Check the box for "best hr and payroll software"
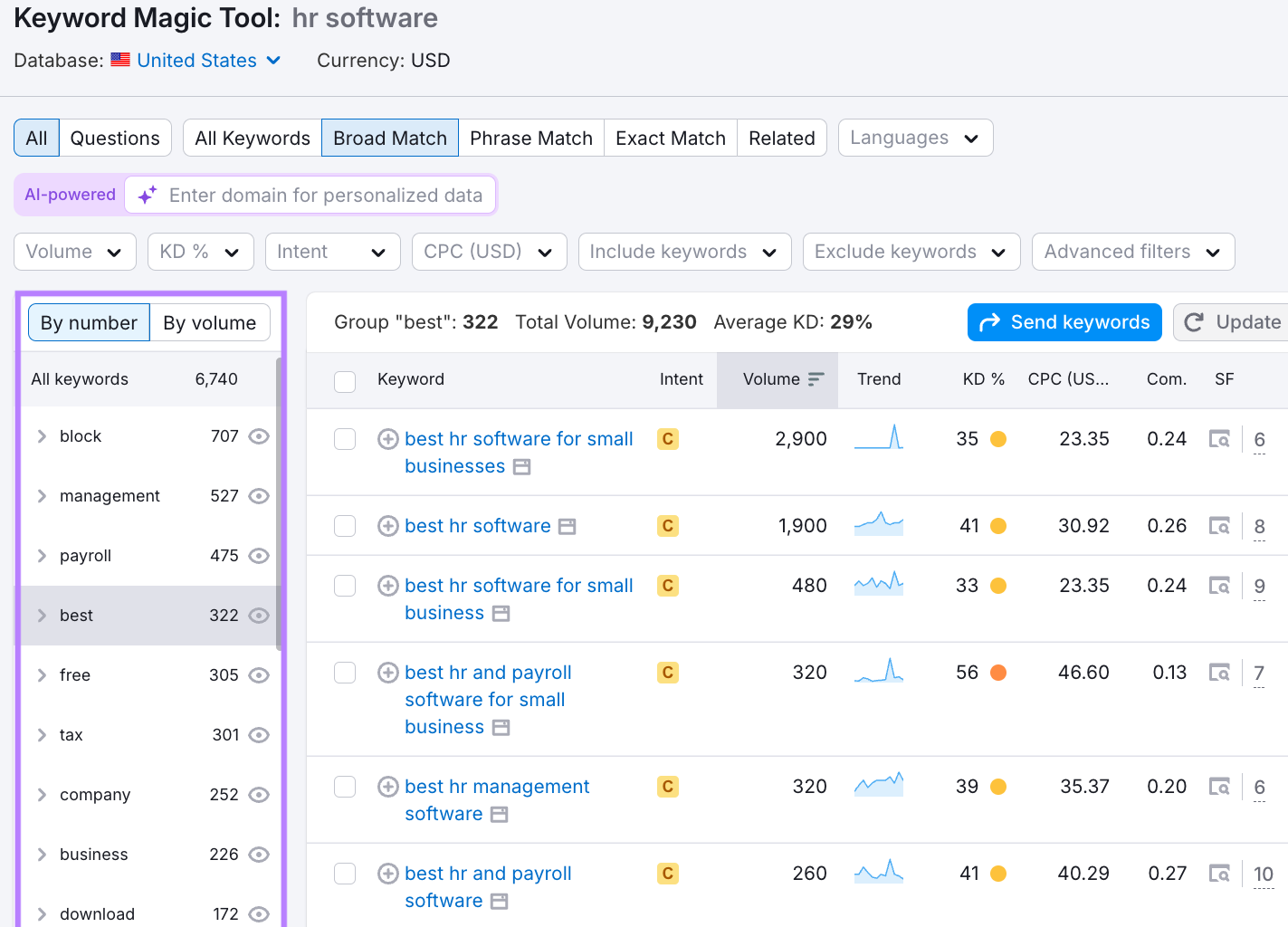 pyautogui.click(x=345, y=874)
